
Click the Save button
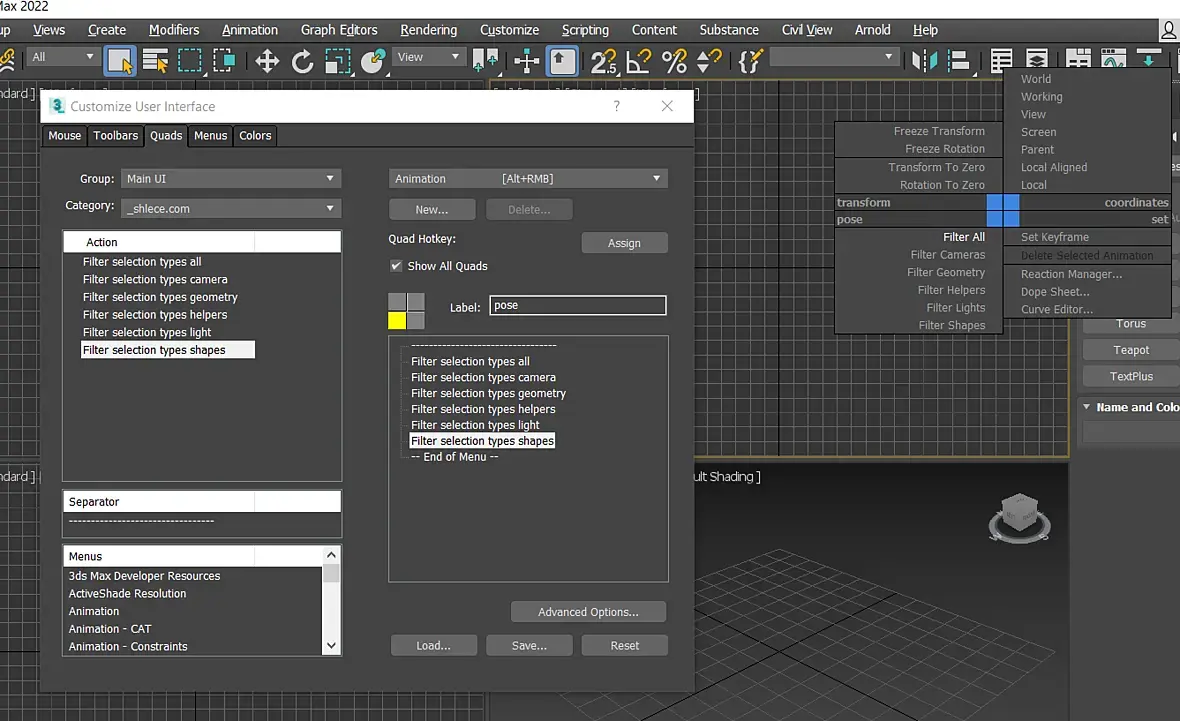click(x=529, y=646)
